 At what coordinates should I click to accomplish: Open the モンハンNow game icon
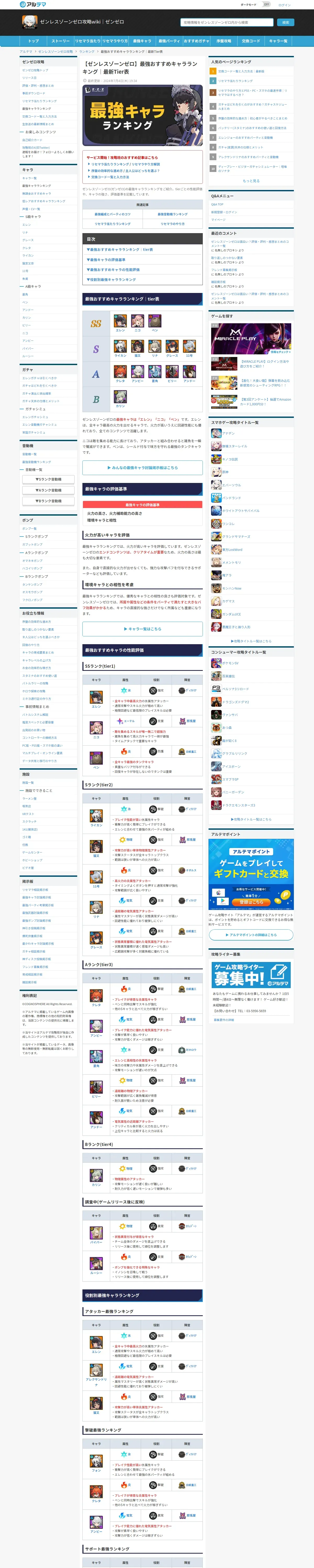pos(216,588)
